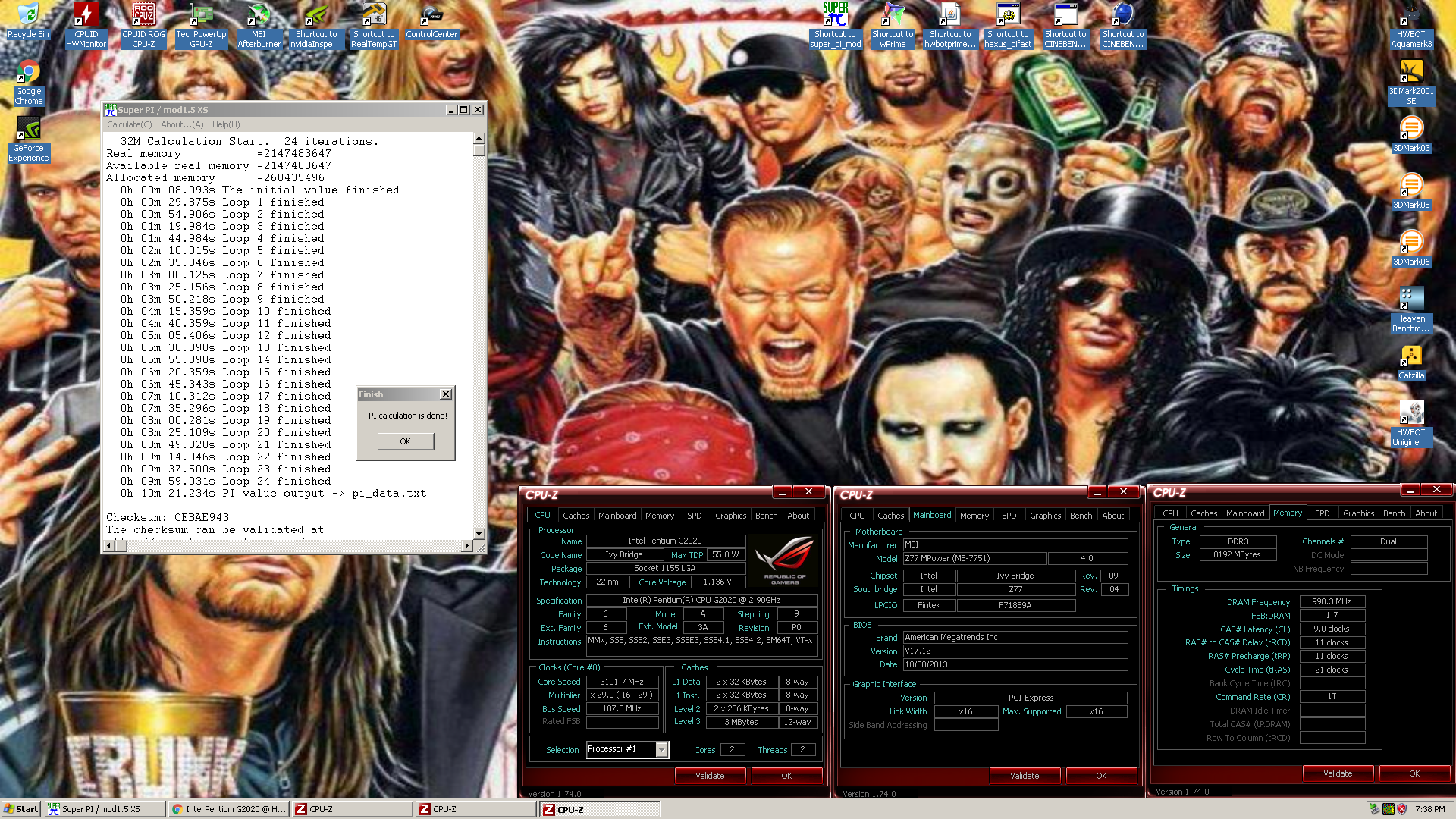Launch MSI Afterburner desktop icon

tap(259, 25)
